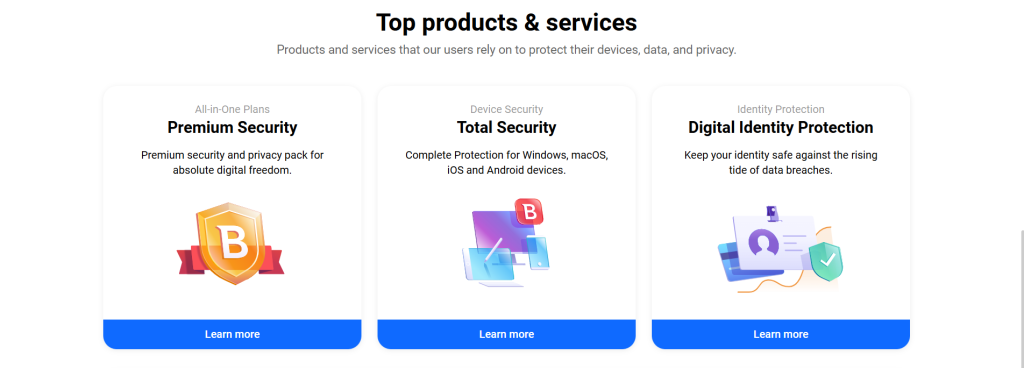Screen dimensions: 1024x368
Task: Select the Total Security title
Action: (507, 127)
